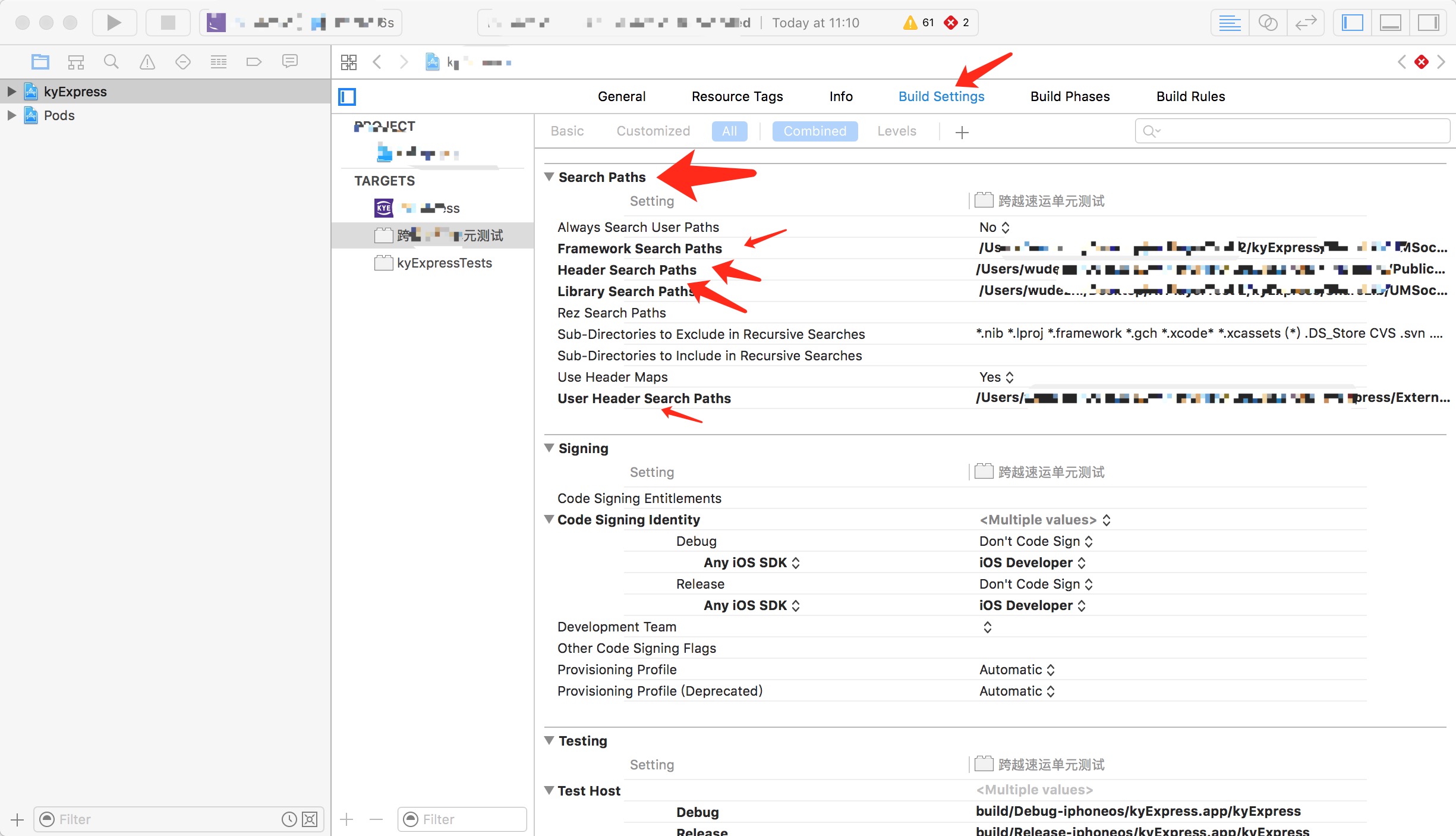Image resolution: width=1456 pixels, height=836 pixels.
Task: Switch to the Info tab
Action: coord(841,96)
